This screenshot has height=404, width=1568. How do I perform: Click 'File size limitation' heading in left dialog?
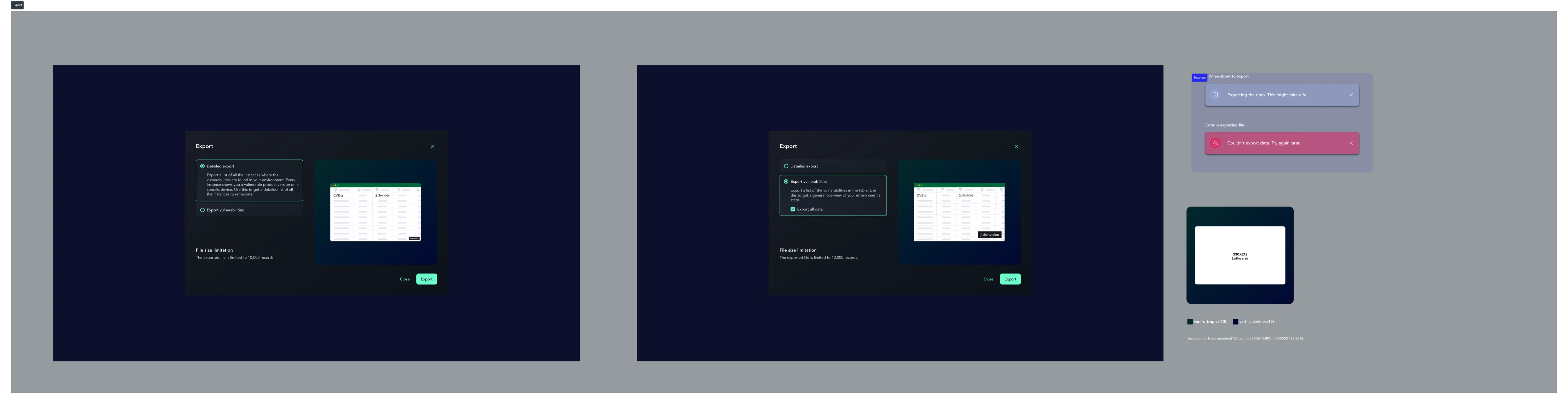(x=214, y=250)
